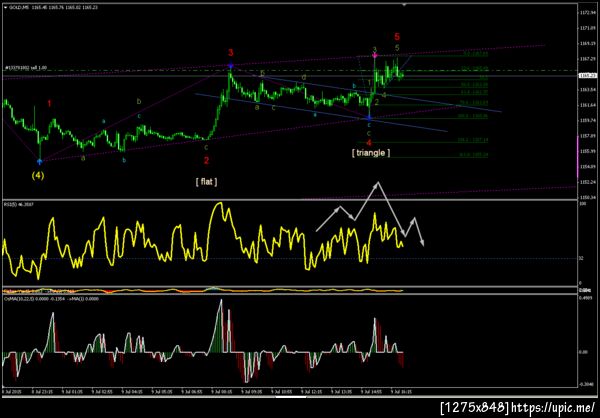Click the 1172.94 price scale value

[x=587, y=13]
